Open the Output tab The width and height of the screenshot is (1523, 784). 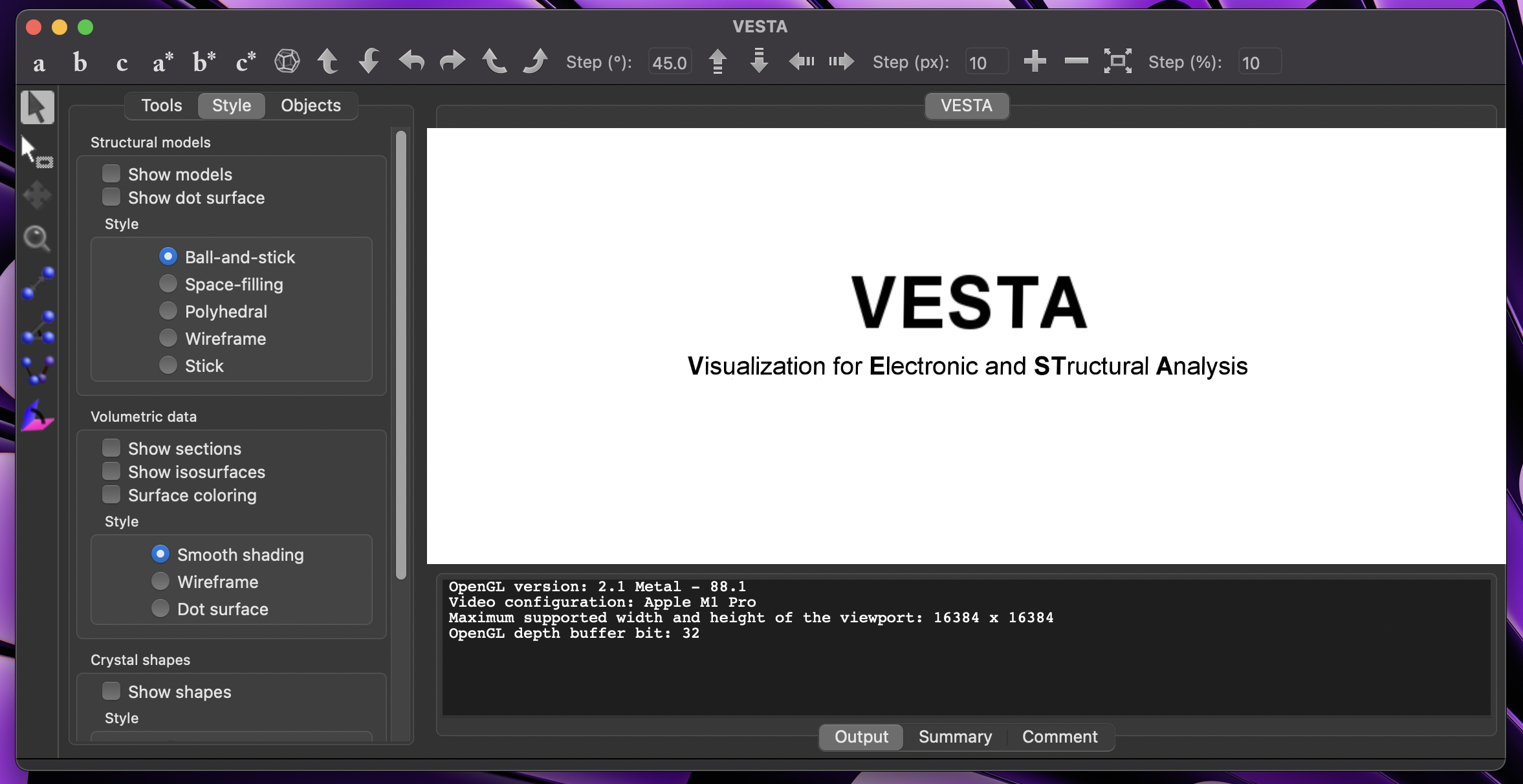coord(861,737)
